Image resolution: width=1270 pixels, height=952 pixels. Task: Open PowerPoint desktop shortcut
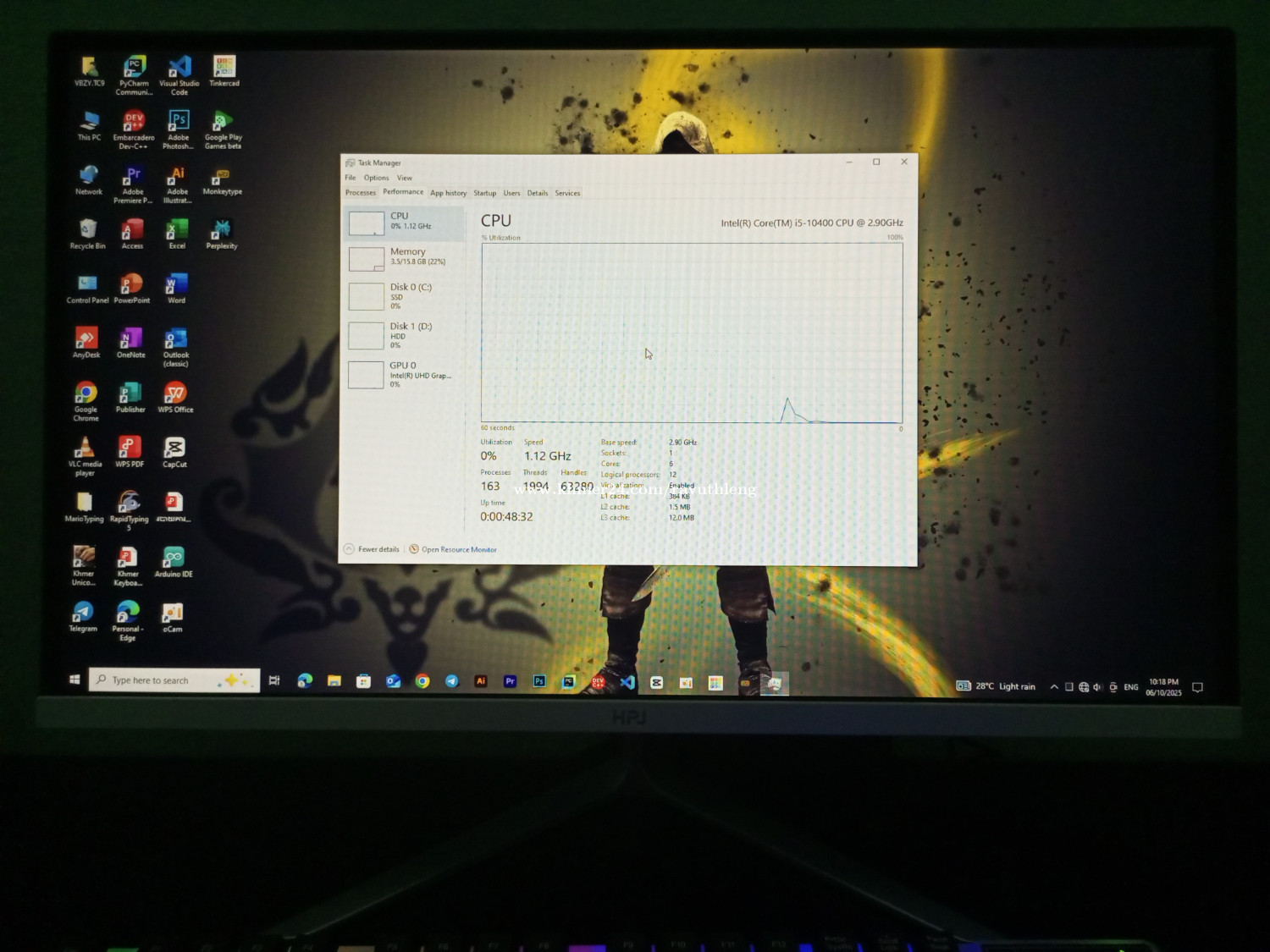coord(131,288)
